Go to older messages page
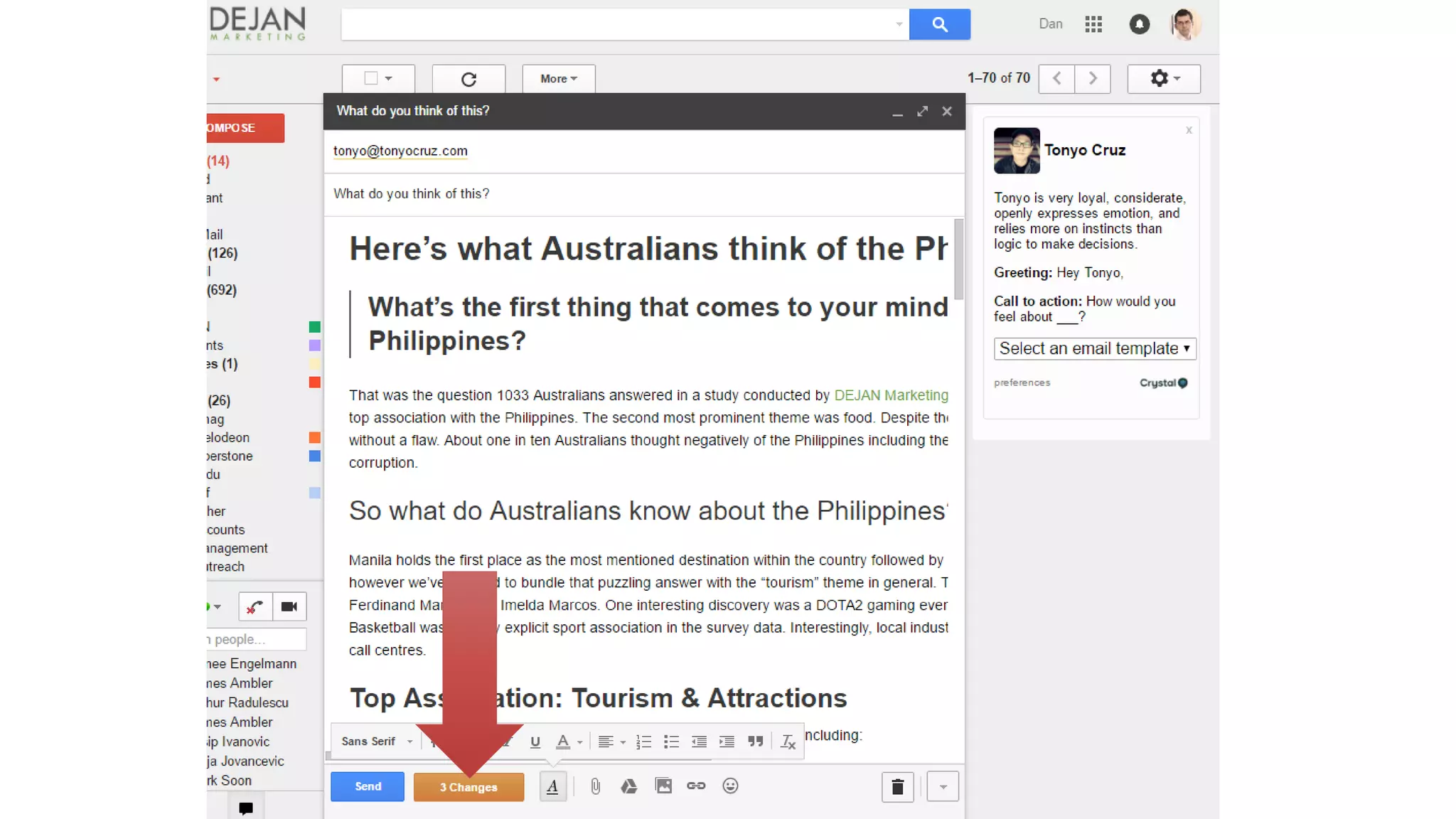The image size is (1456, 819). pyautogui.click(x=1093, y=79)
